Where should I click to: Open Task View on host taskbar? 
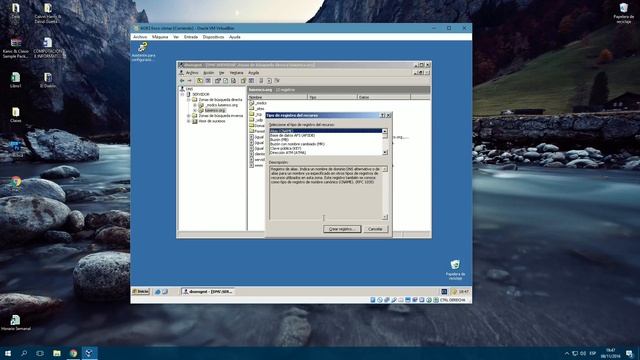tap(40, 353)
